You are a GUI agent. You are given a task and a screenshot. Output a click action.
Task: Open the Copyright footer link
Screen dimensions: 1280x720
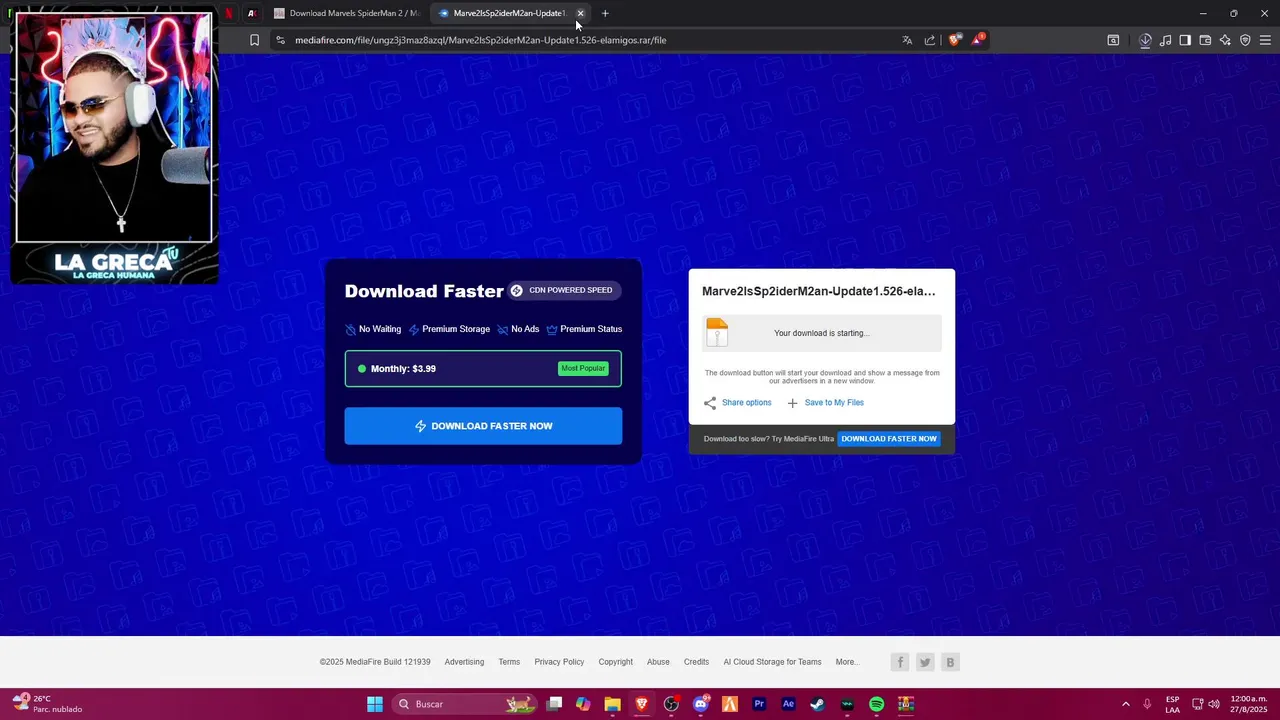click(x=615, y=662)
